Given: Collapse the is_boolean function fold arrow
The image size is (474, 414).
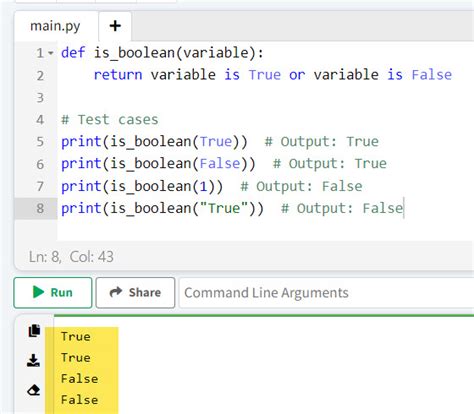Looking at the screenshot, I should tap(51, 53).
